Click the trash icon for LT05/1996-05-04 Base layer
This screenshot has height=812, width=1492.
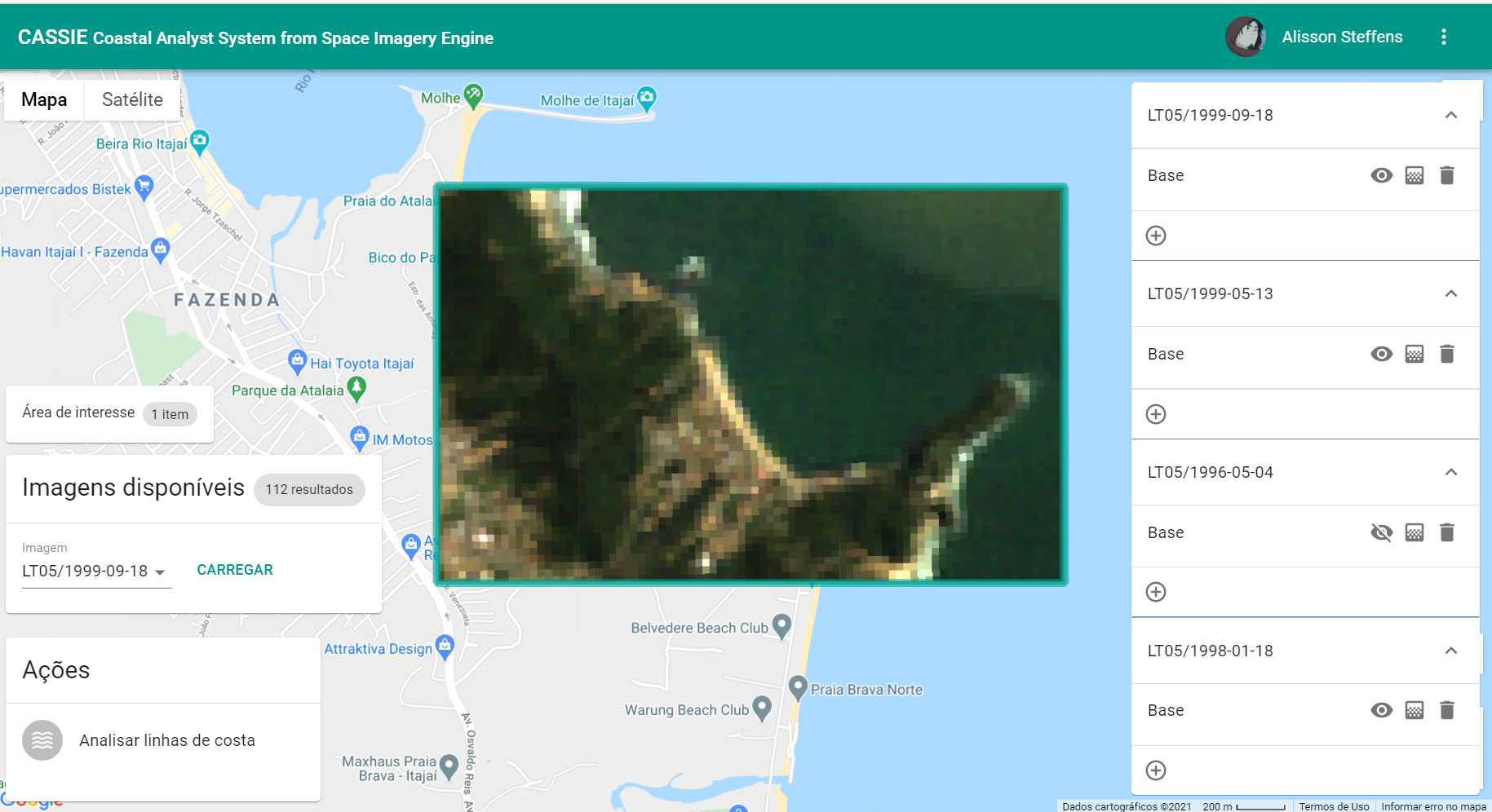(1448, 532)
